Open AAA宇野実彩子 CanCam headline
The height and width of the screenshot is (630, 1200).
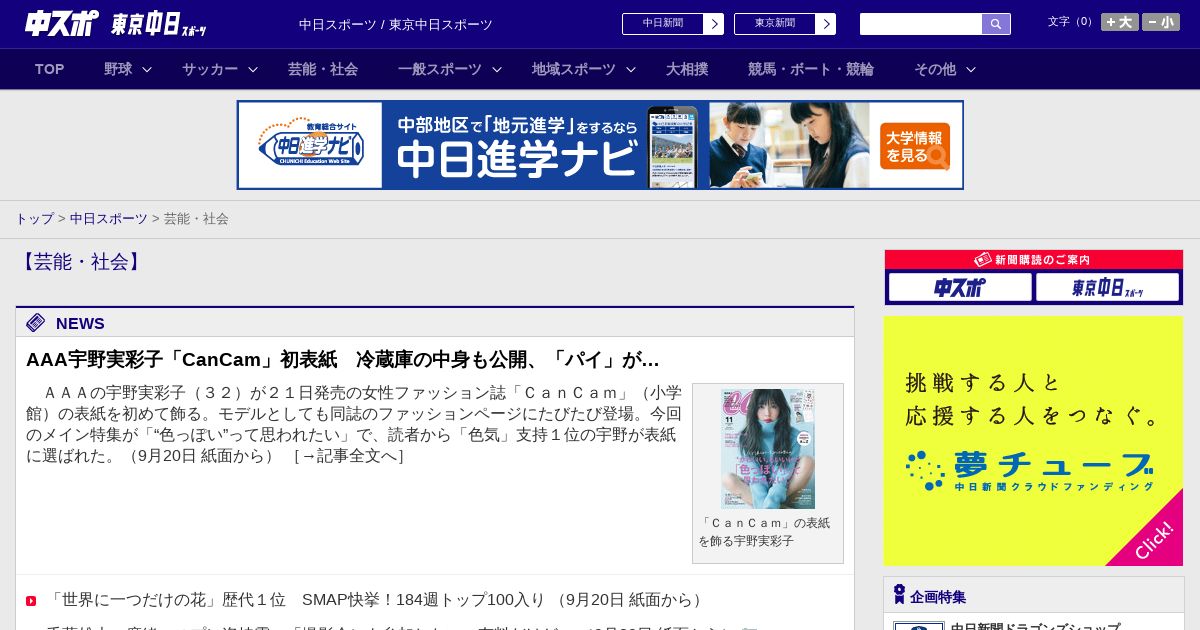(343, 360)
